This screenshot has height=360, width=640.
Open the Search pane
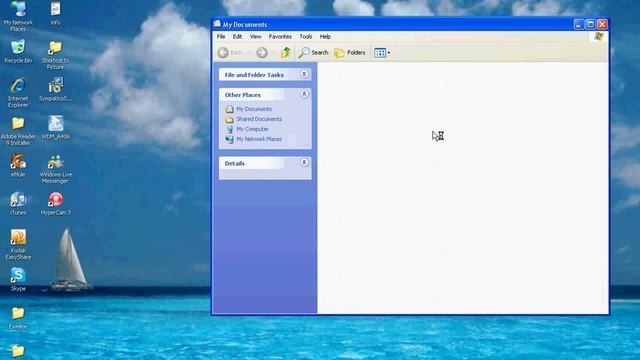click(313, 52)
